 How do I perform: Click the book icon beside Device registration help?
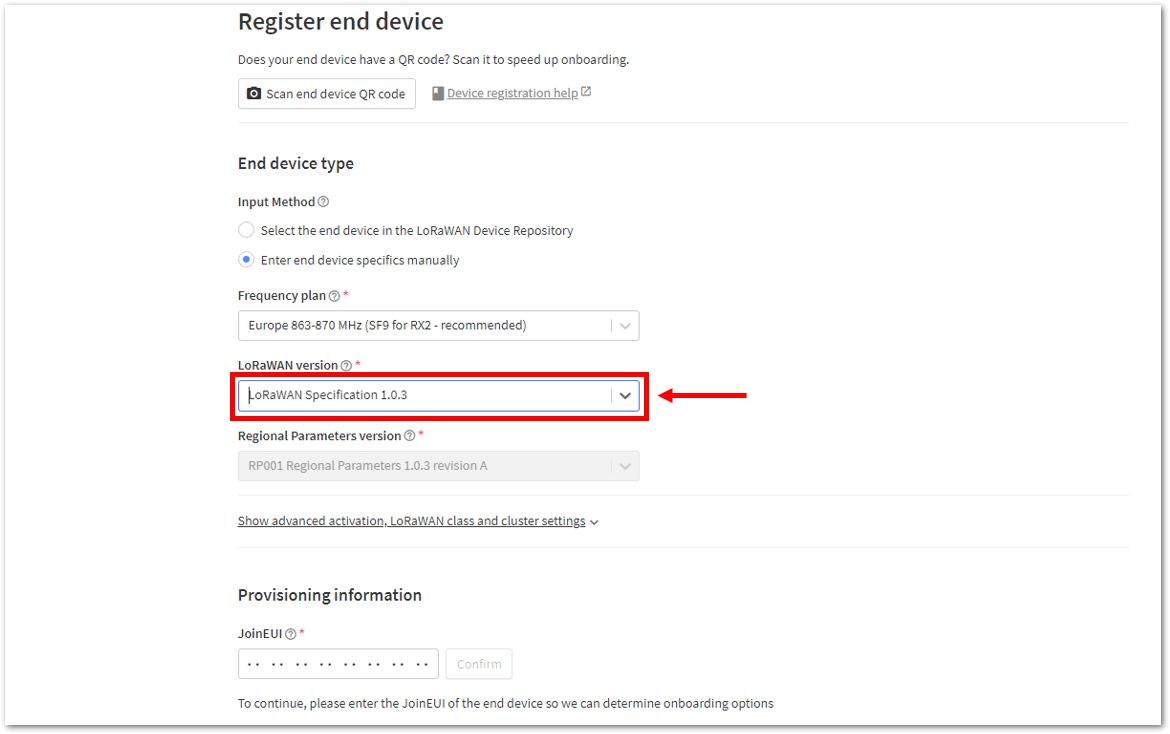pyautogui.click(x=438, y=93)
